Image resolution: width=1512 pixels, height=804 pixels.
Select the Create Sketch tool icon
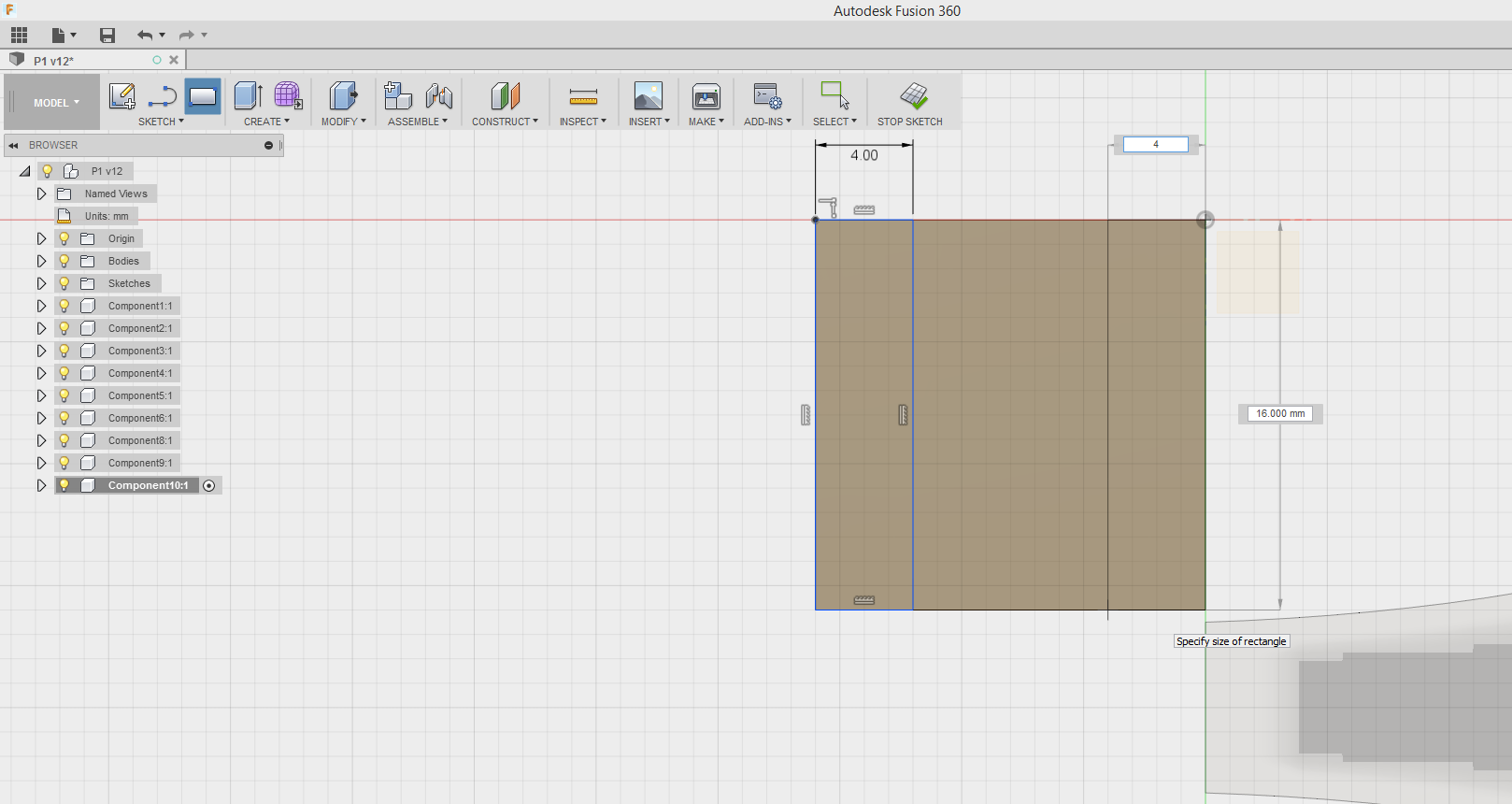[x=122, y=95]
